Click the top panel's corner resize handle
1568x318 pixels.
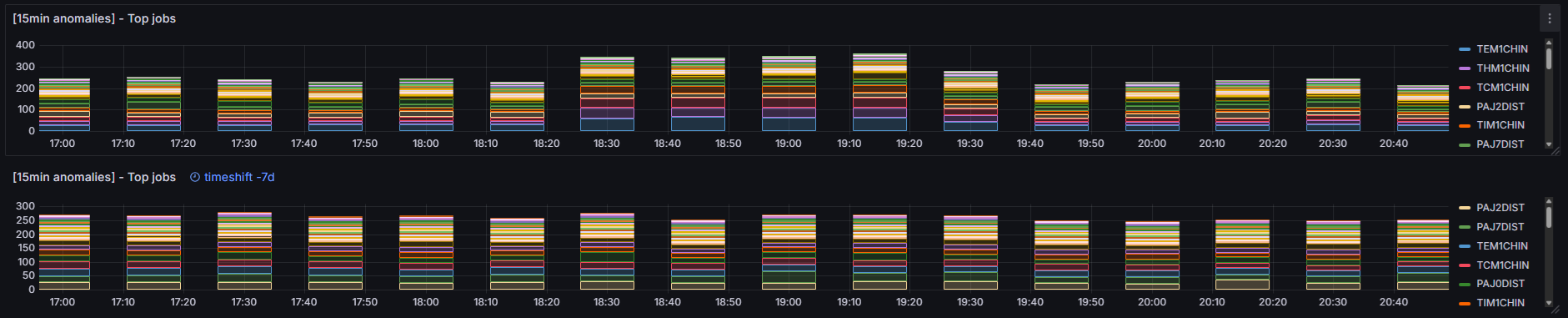tap(1555, 151)
